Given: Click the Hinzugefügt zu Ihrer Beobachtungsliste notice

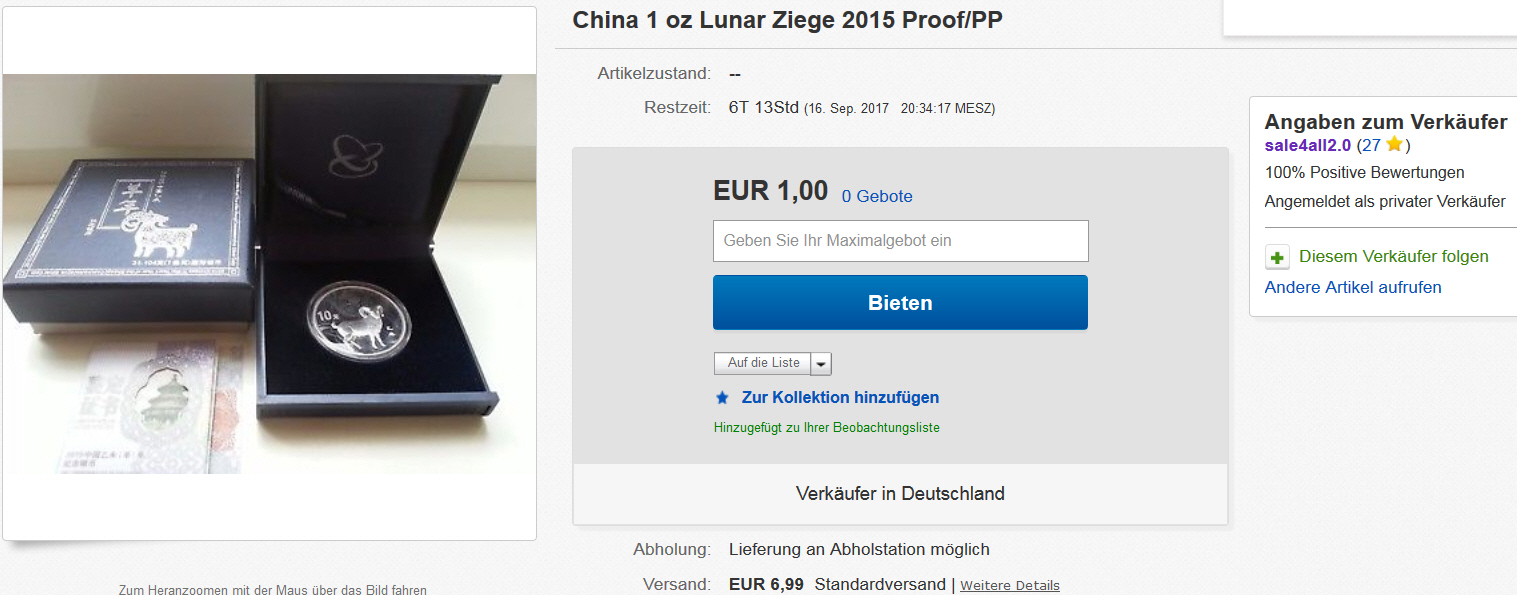Looking at the screenshot, I should click(x=827, y=427).
